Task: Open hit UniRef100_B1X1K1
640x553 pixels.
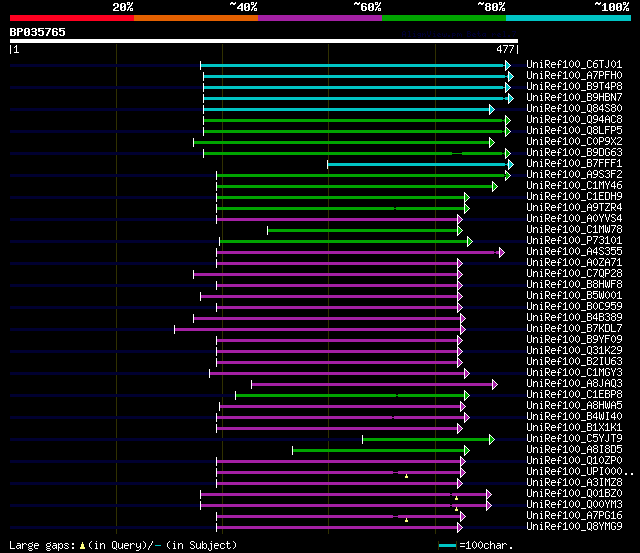Action: (574, 428)
